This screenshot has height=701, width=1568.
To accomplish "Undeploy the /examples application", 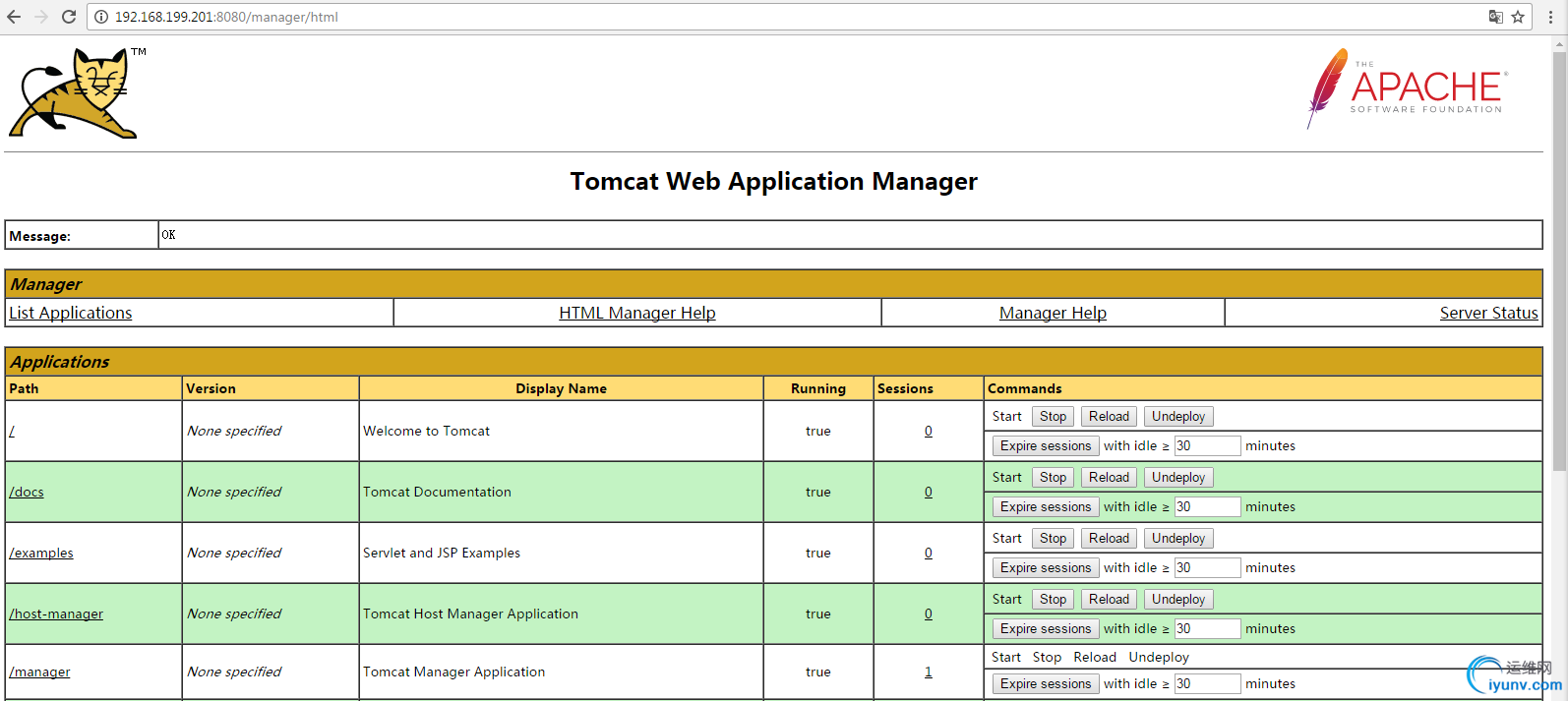I will click(1178, 539).
